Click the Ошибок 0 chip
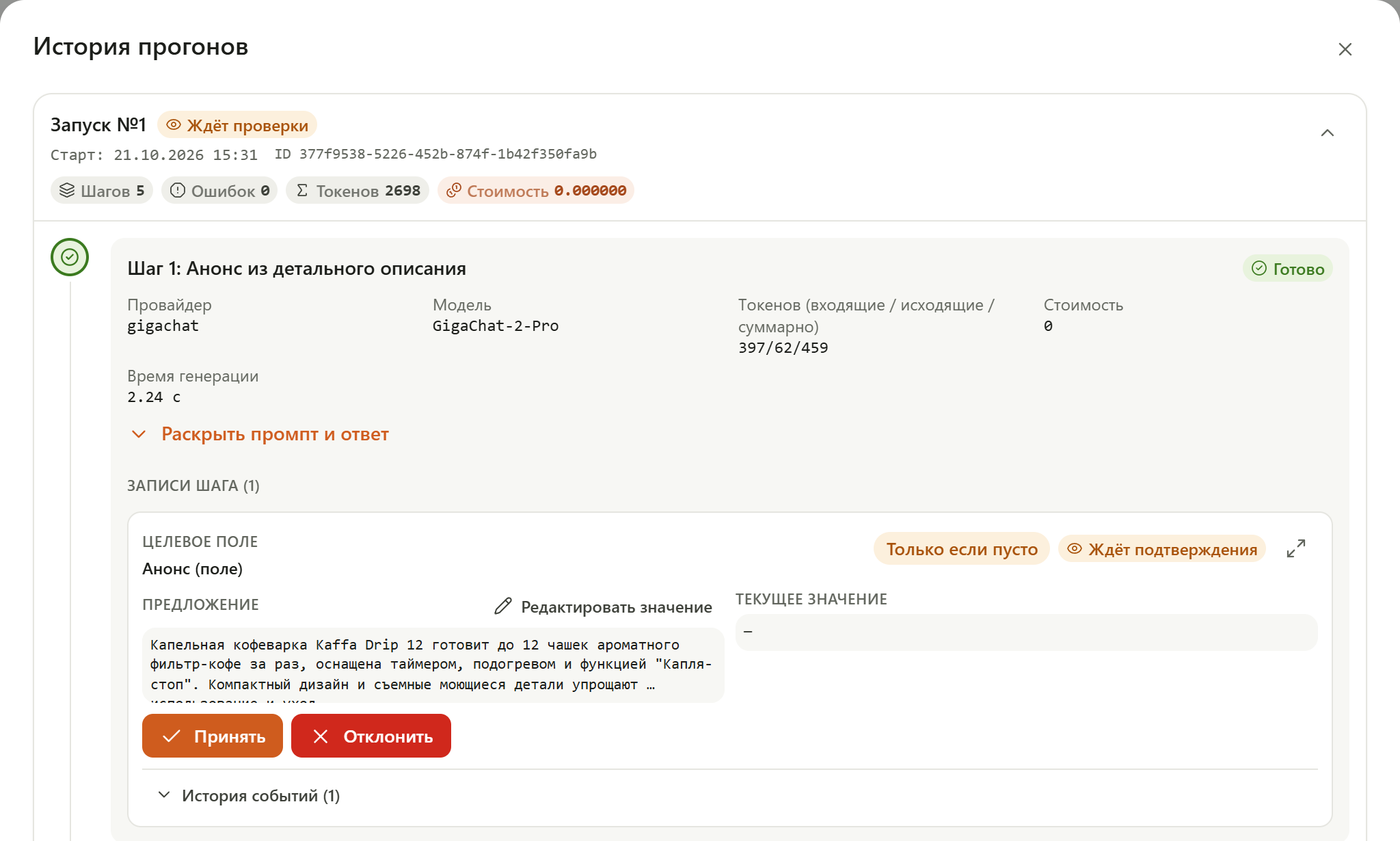This screenshot has height=841, width=1400. (219, 191)
